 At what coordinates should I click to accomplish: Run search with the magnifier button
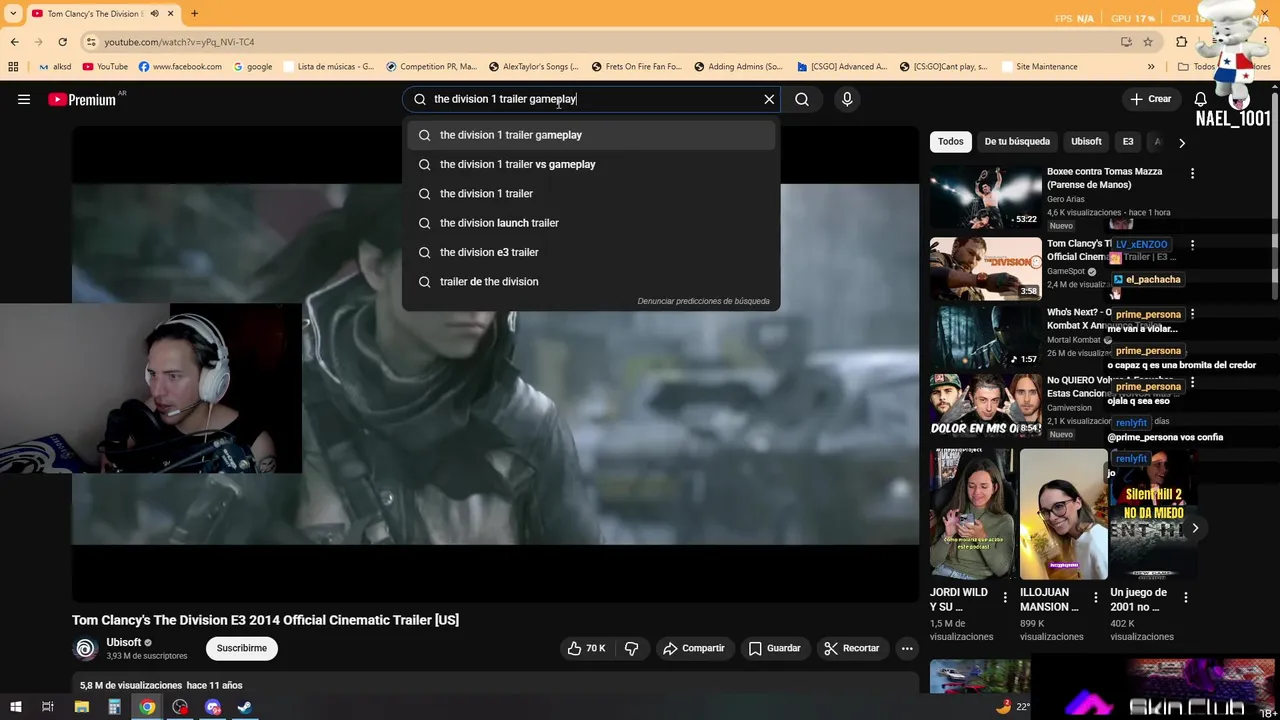click(x=802, y=99)
